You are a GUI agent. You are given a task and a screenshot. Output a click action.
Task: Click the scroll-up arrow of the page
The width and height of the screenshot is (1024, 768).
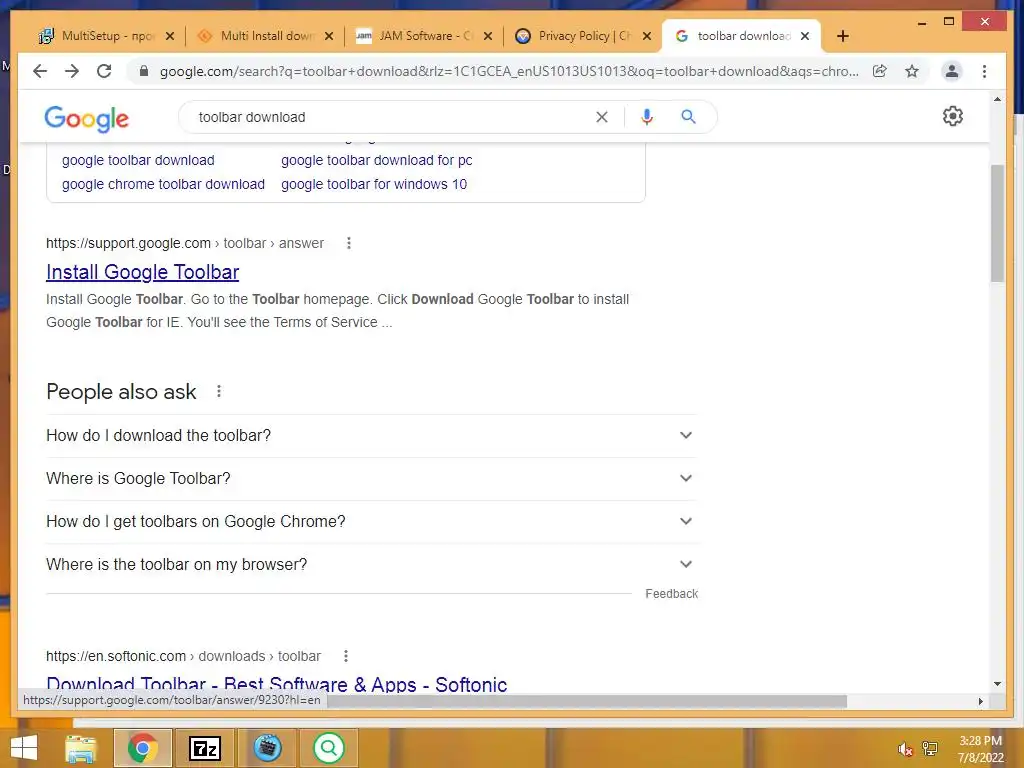(997, 99)
